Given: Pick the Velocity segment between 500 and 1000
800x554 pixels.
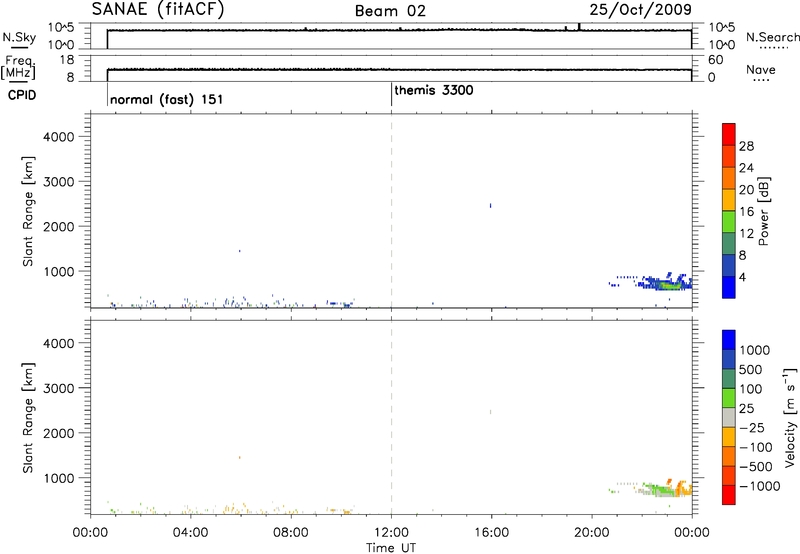Looking at the screenshot, I should [x=729, y=359].
